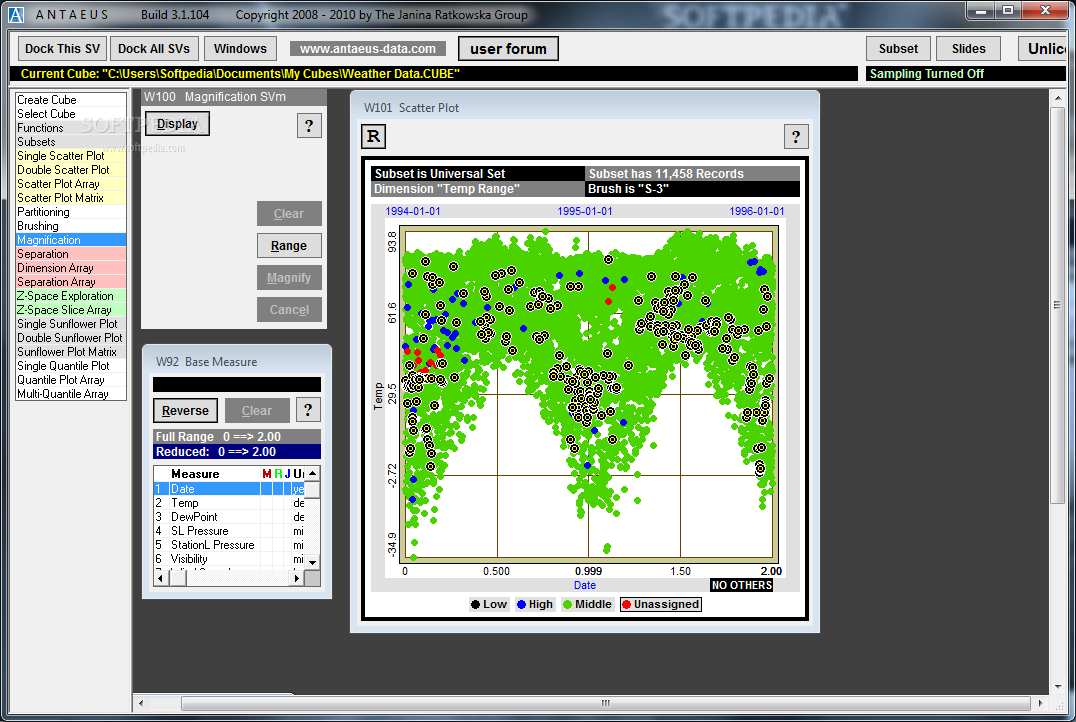The image size is (1076, 722).
Task: Select DewPoint row in Measure list
Action: tap(229, 517)
